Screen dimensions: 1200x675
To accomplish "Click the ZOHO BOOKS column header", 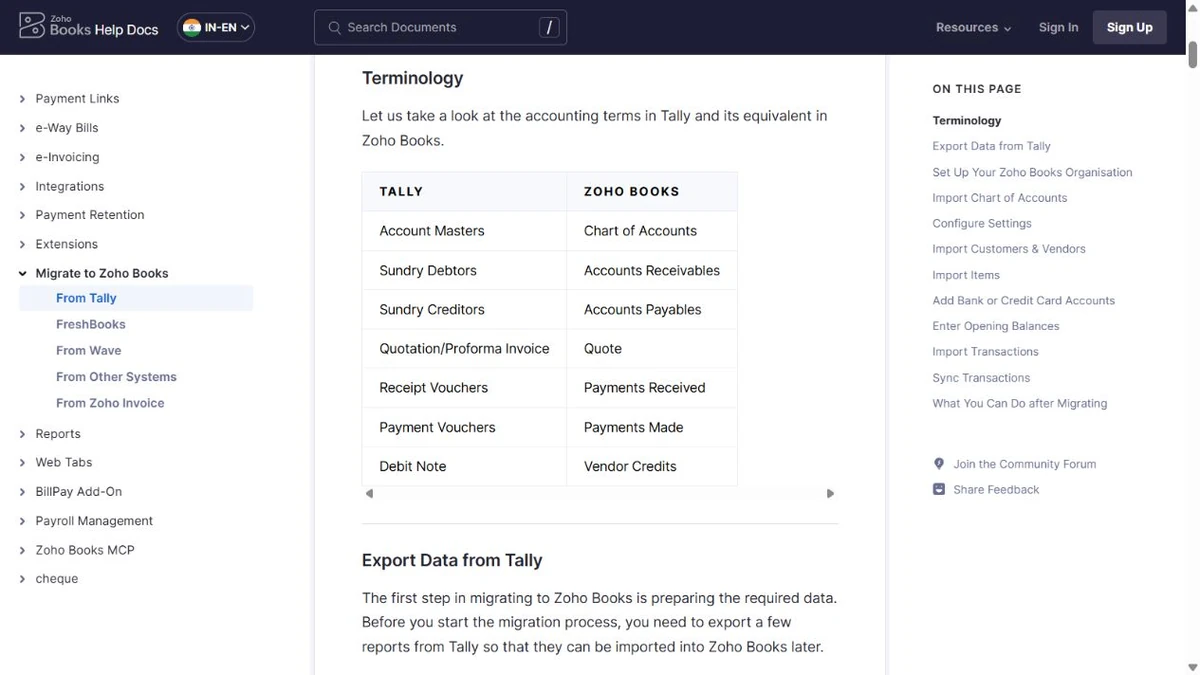I will tap(652, 191).
